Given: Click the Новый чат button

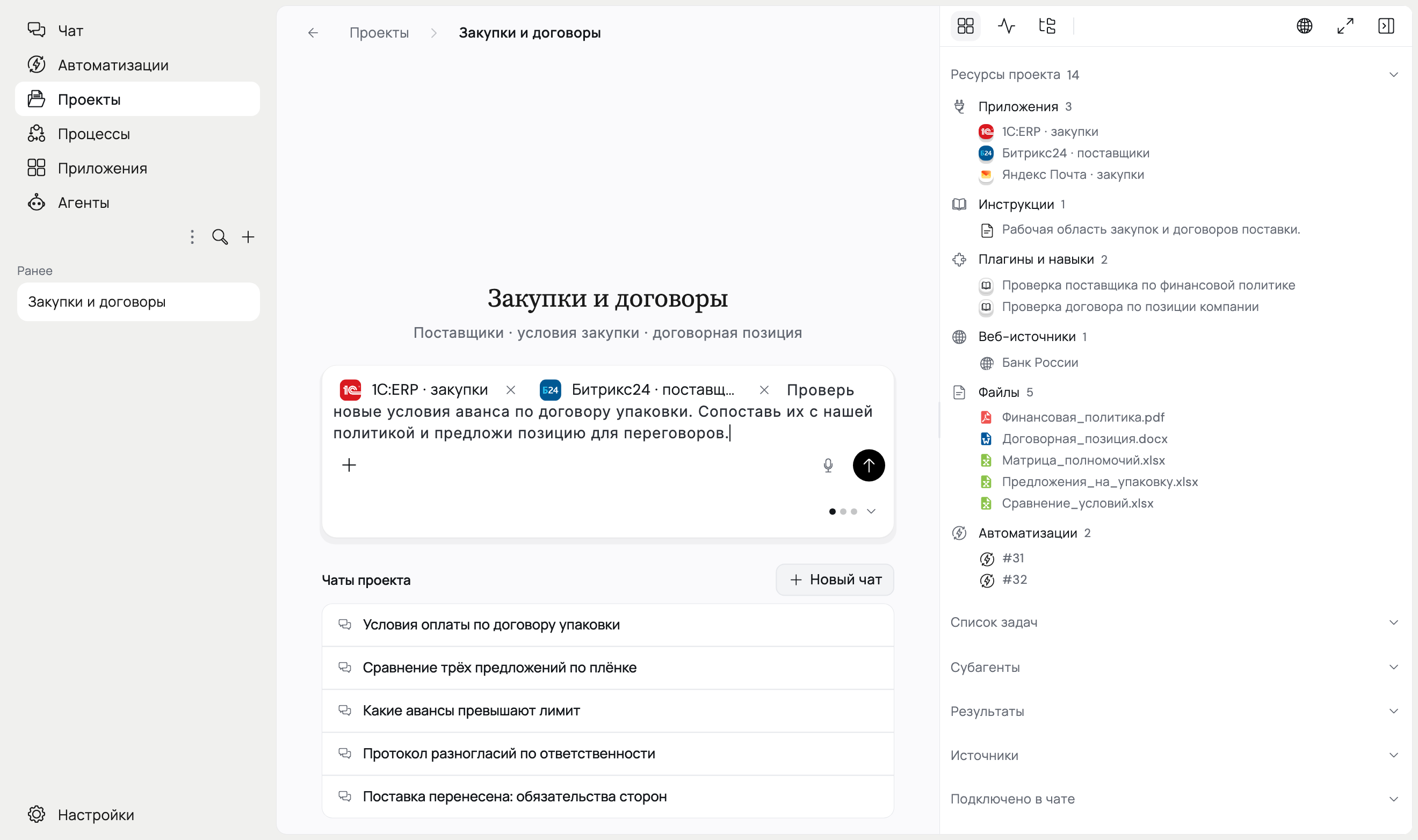Looking at the screenshot, I should pyautogui.click(x=834, y=579).
